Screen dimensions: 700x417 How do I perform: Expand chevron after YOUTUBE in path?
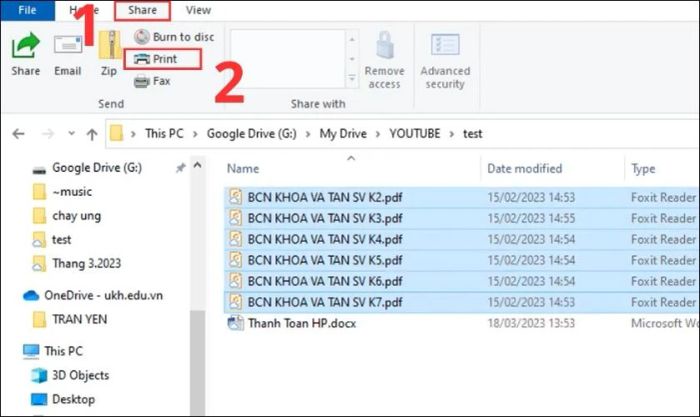pos(452,134)
